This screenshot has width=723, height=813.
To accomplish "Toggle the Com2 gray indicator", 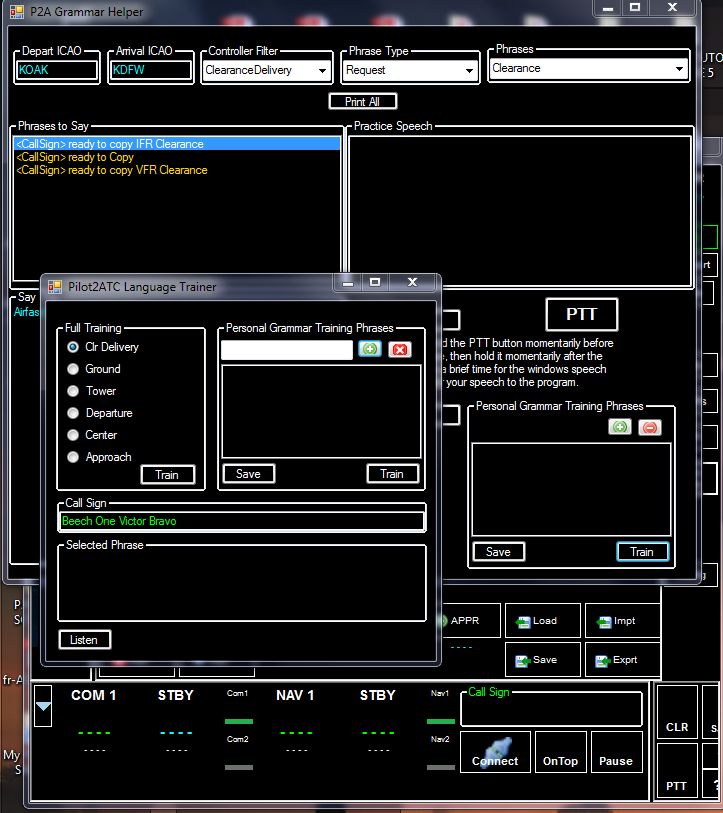I will [239, 767].
